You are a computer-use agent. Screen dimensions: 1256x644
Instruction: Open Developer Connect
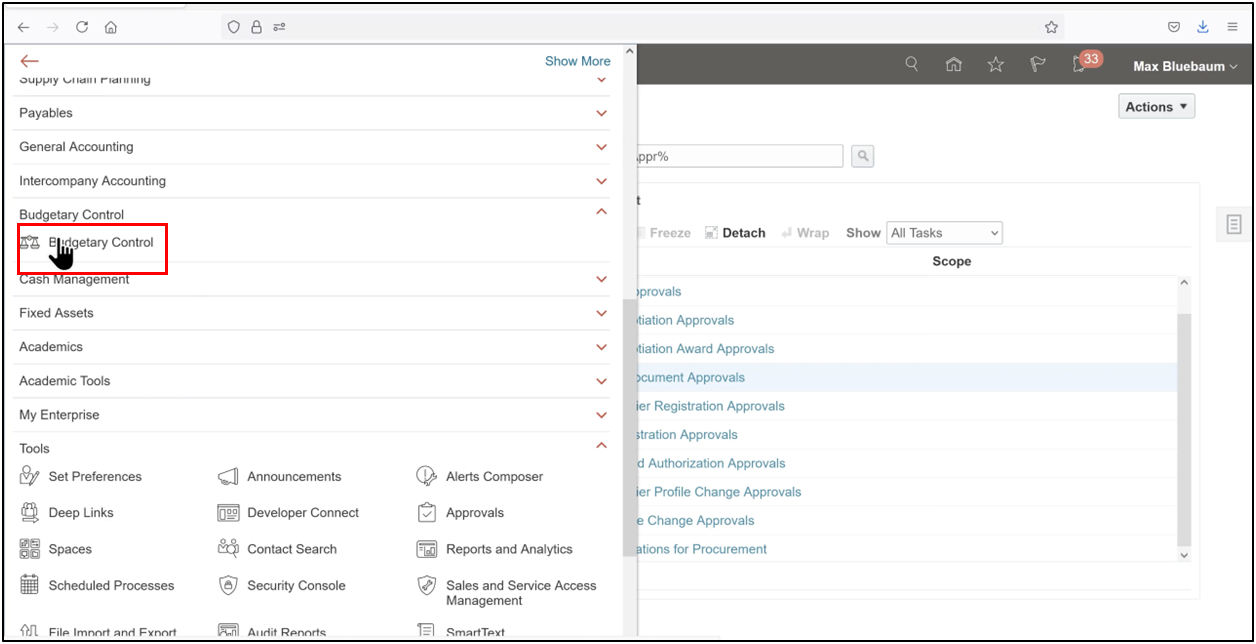click(x=302, y=512)
